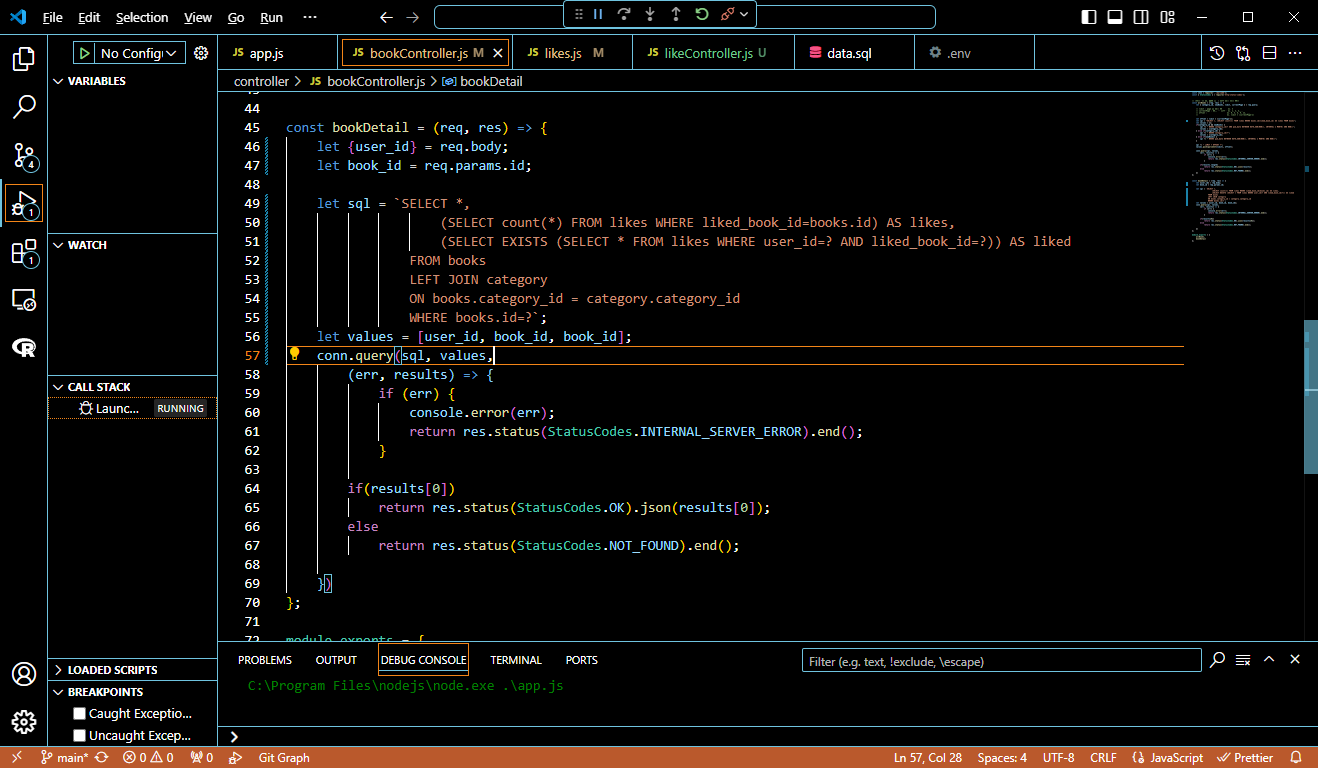Close the bookController.js tab
The width and height of the screenshot is (1318, 768).
click(498, 53)
